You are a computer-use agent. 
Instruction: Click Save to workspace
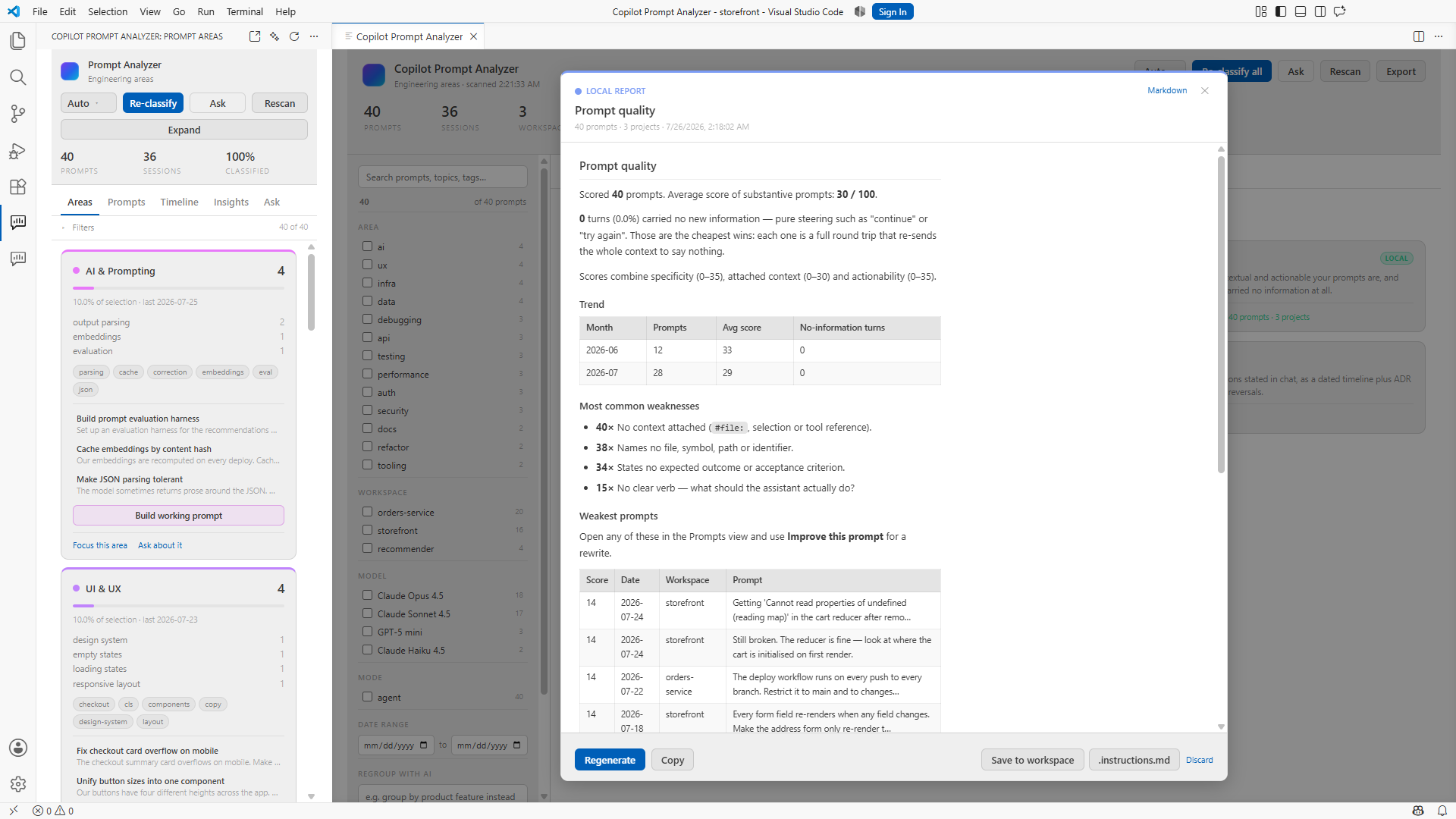tap(1032, 760)
